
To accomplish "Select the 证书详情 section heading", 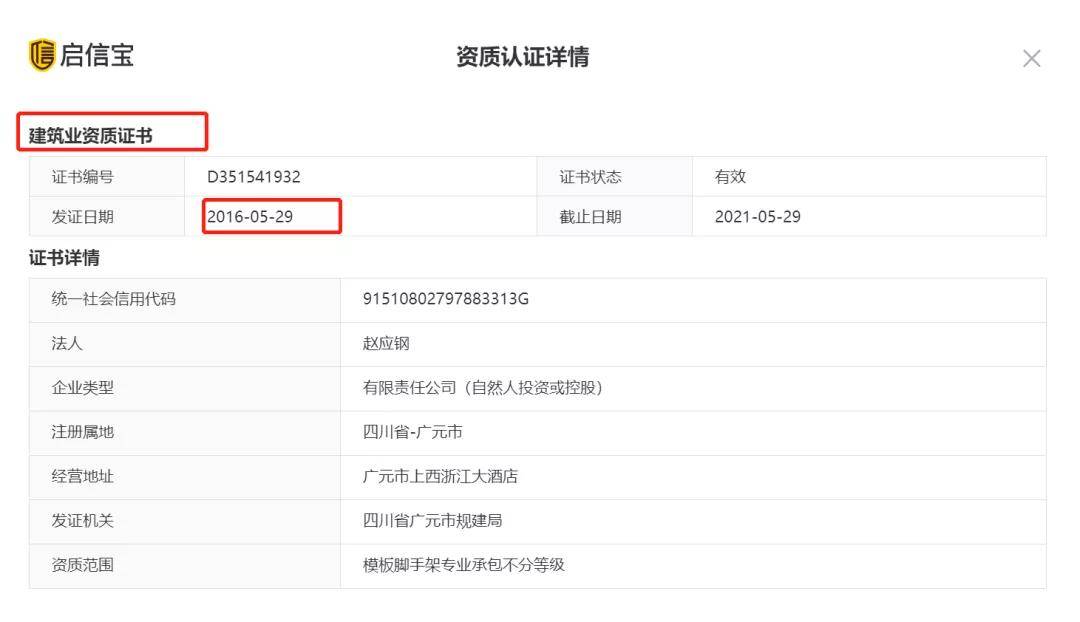I will 64,258.
